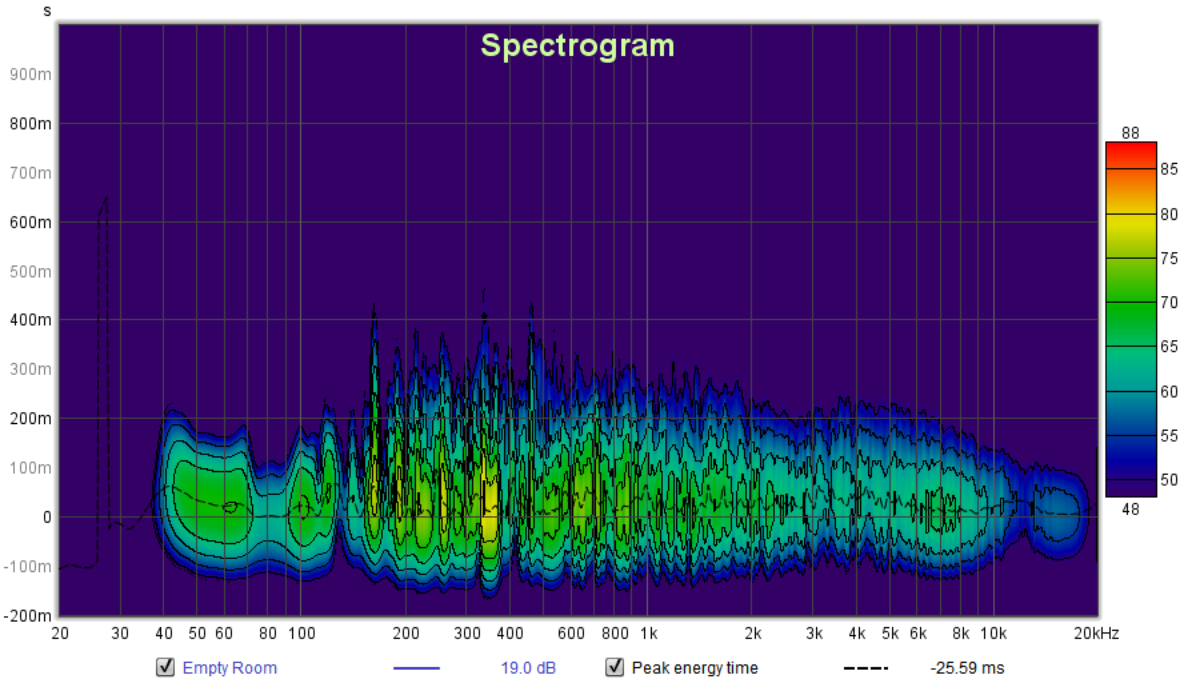Click the red top of the color scale
The height and width of the screenshot is (687, 1200).
tap(1130, 150)
